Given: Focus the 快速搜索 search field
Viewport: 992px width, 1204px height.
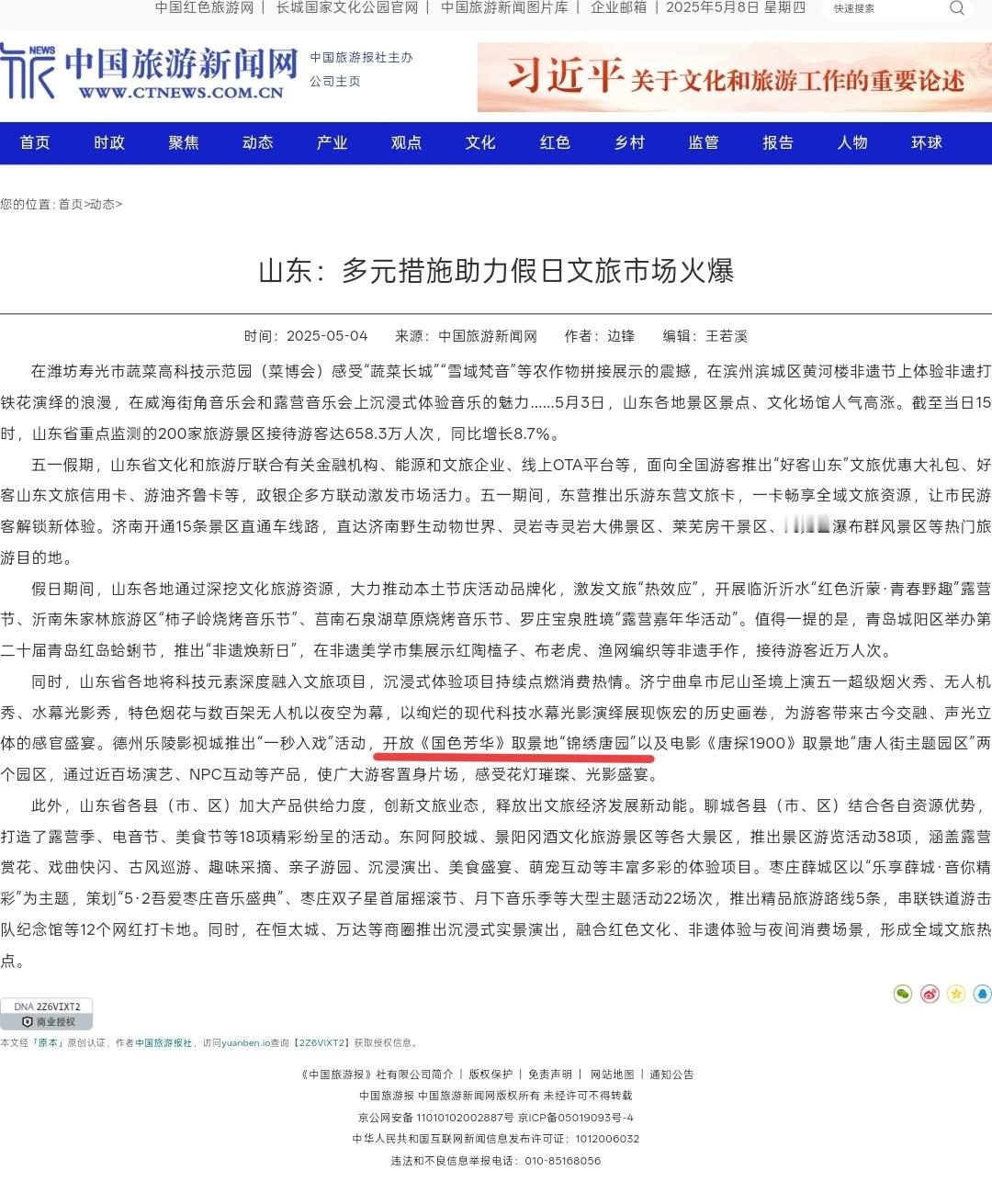Looking at the screenshot, I should (886, 8).
